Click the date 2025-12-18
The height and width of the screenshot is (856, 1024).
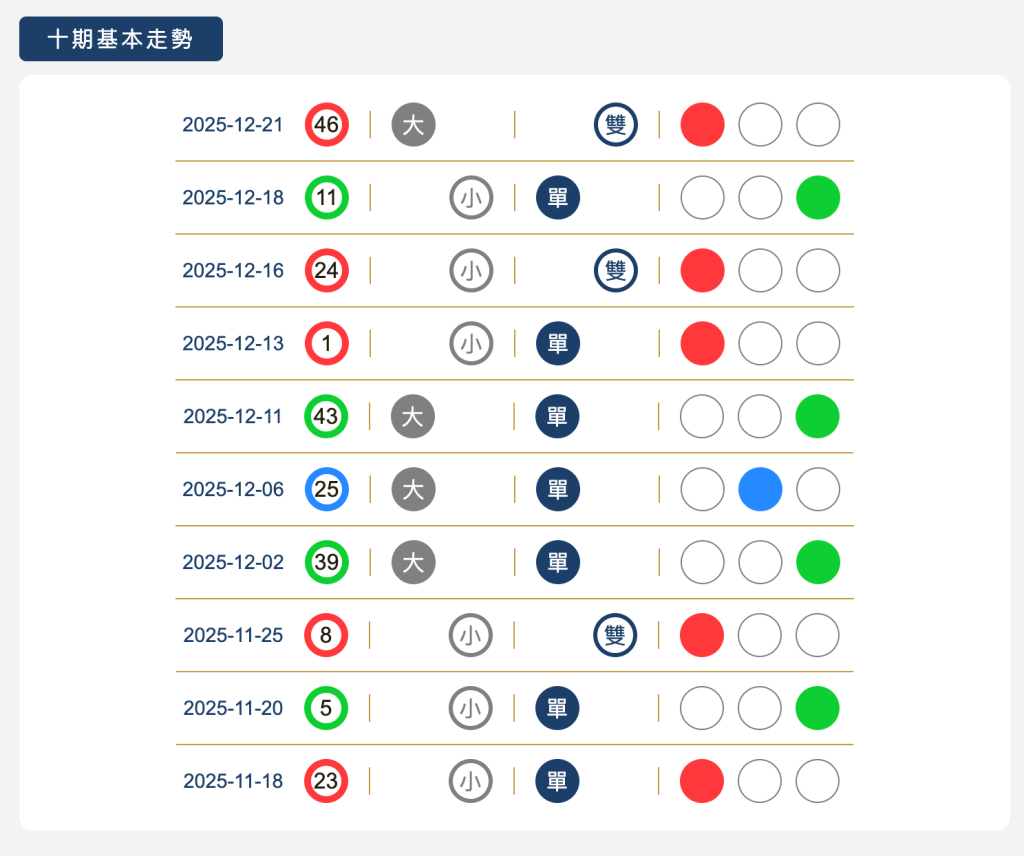click(x=233, y=198)
